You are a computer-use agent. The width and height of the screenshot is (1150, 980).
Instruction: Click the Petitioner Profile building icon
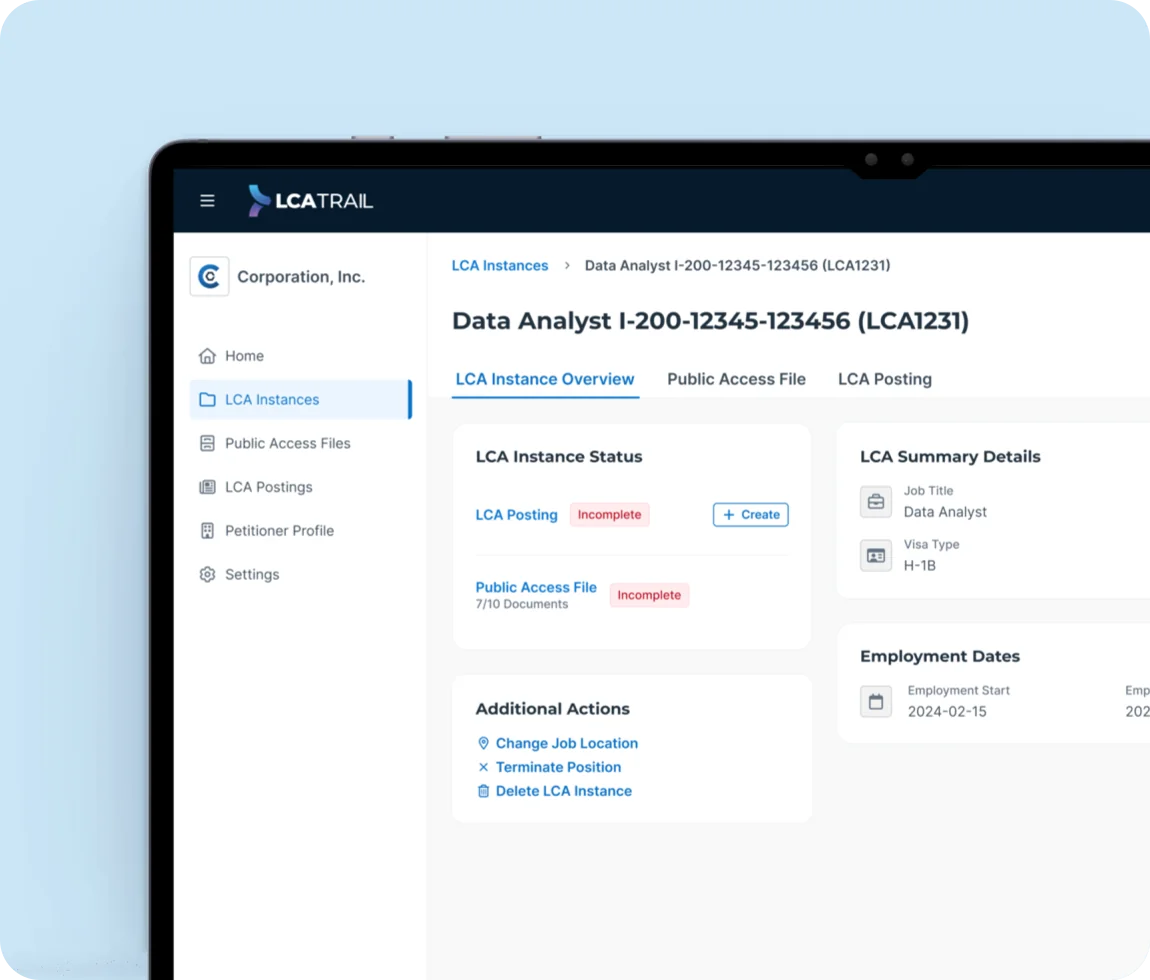(x=208, y=530)
